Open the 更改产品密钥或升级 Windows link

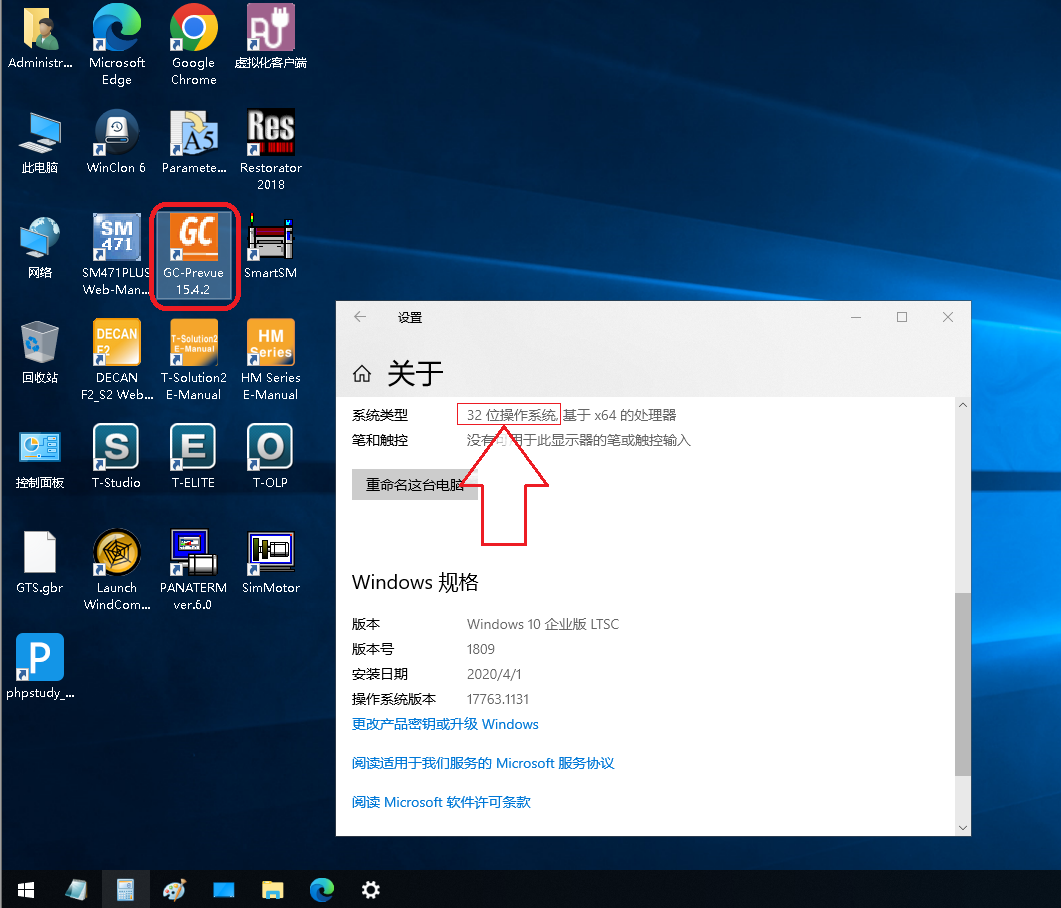445,724
